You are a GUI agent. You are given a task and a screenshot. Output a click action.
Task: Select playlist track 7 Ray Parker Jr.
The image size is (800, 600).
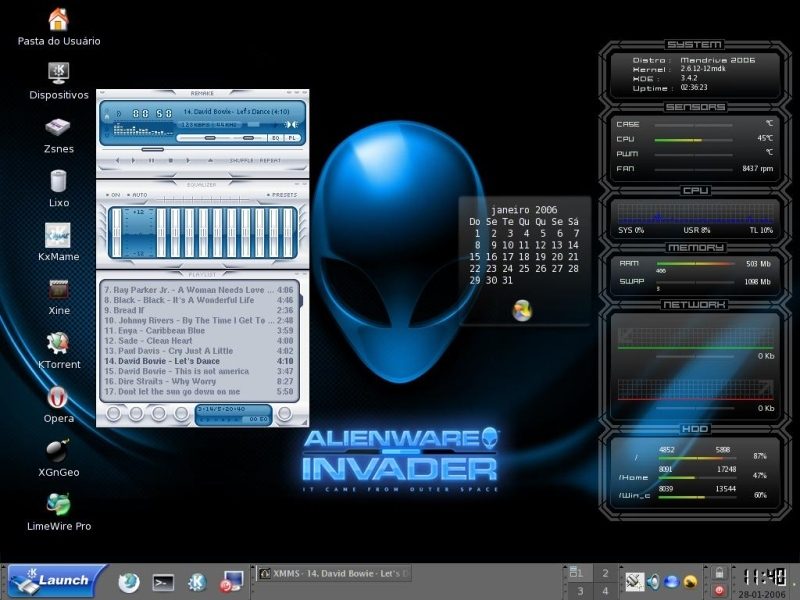198,290
